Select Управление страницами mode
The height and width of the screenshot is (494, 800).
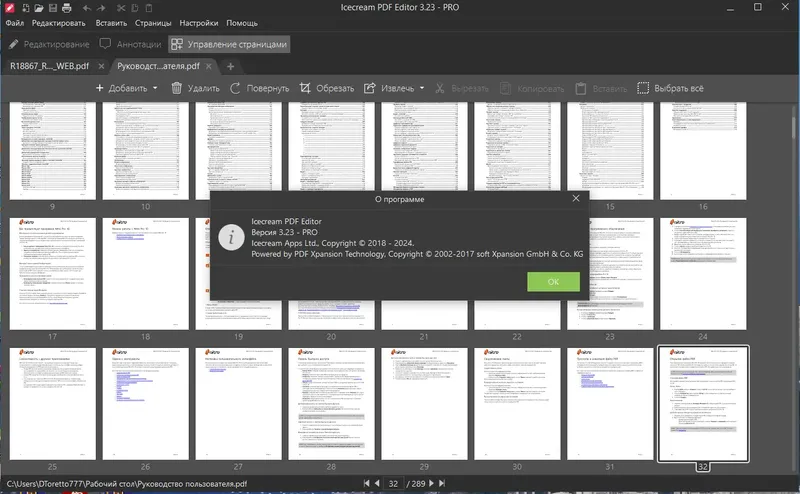pos(229,44)
